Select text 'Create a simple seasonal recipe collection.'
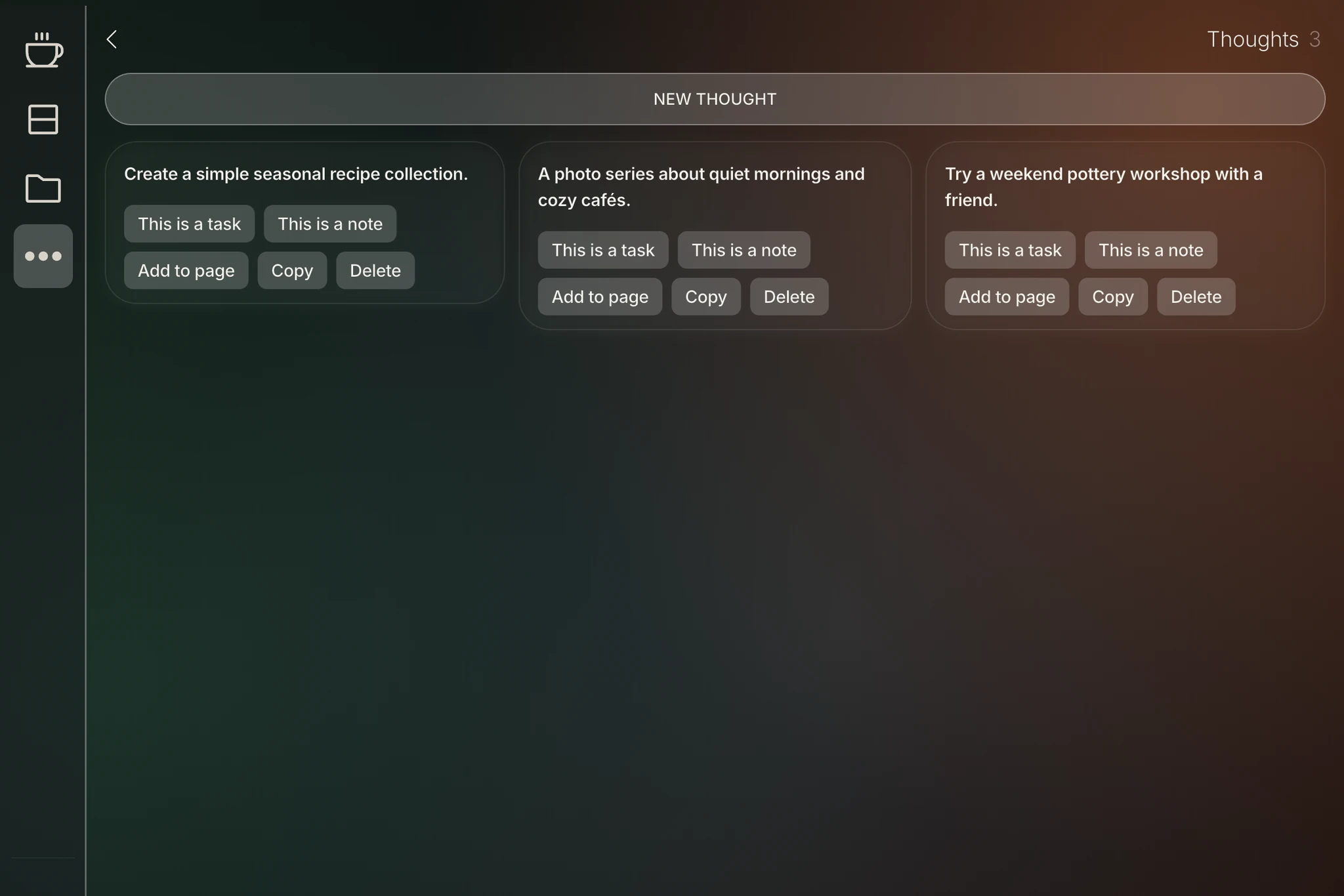Image resolution: width=1344 pixels, height=896 pixels. coord(296,174)
